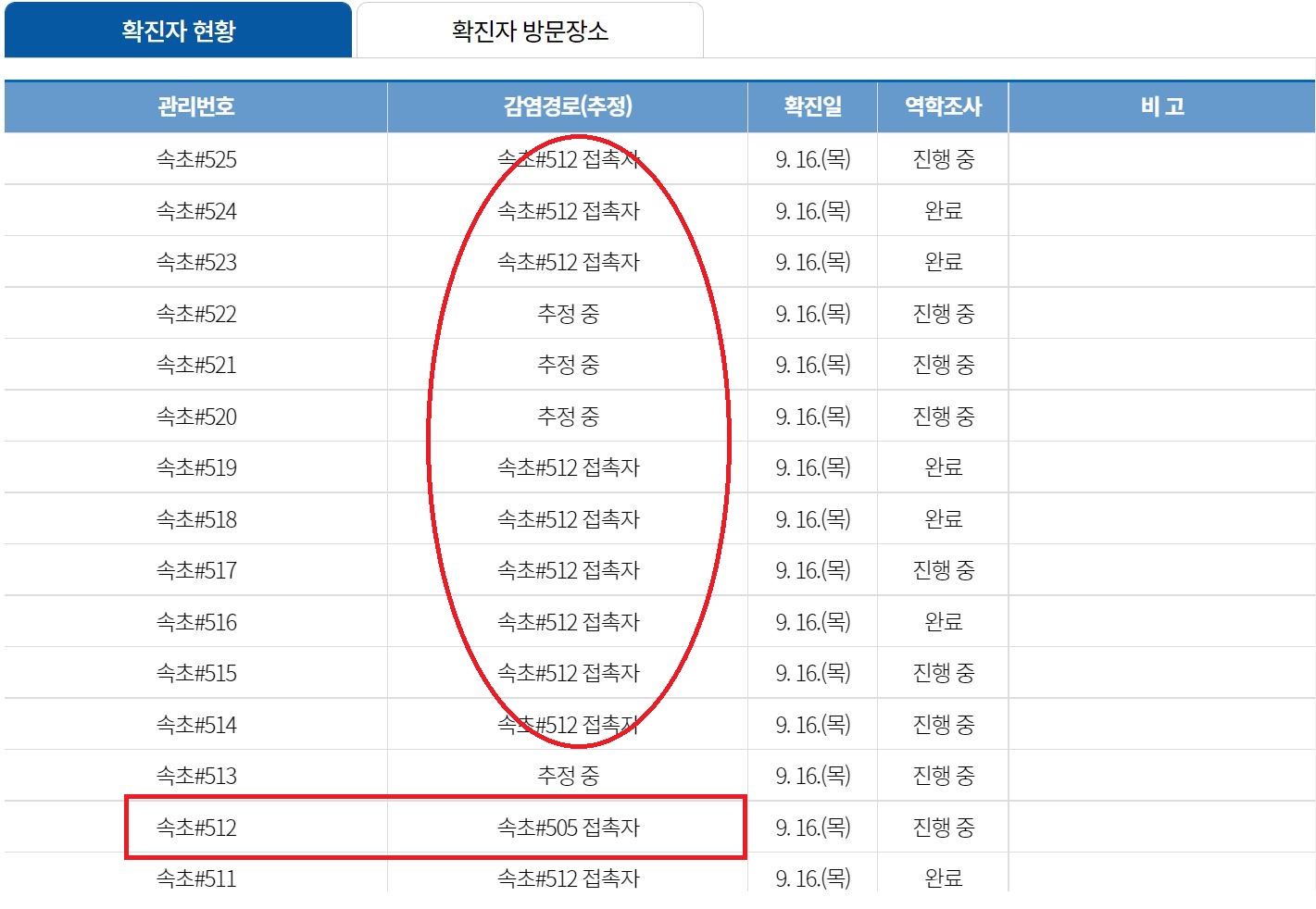The width and height of the screenshot is (1316, 909).
Task: Click 진행 중 status in 속초#525 row
Action: [x=943, y=159]
